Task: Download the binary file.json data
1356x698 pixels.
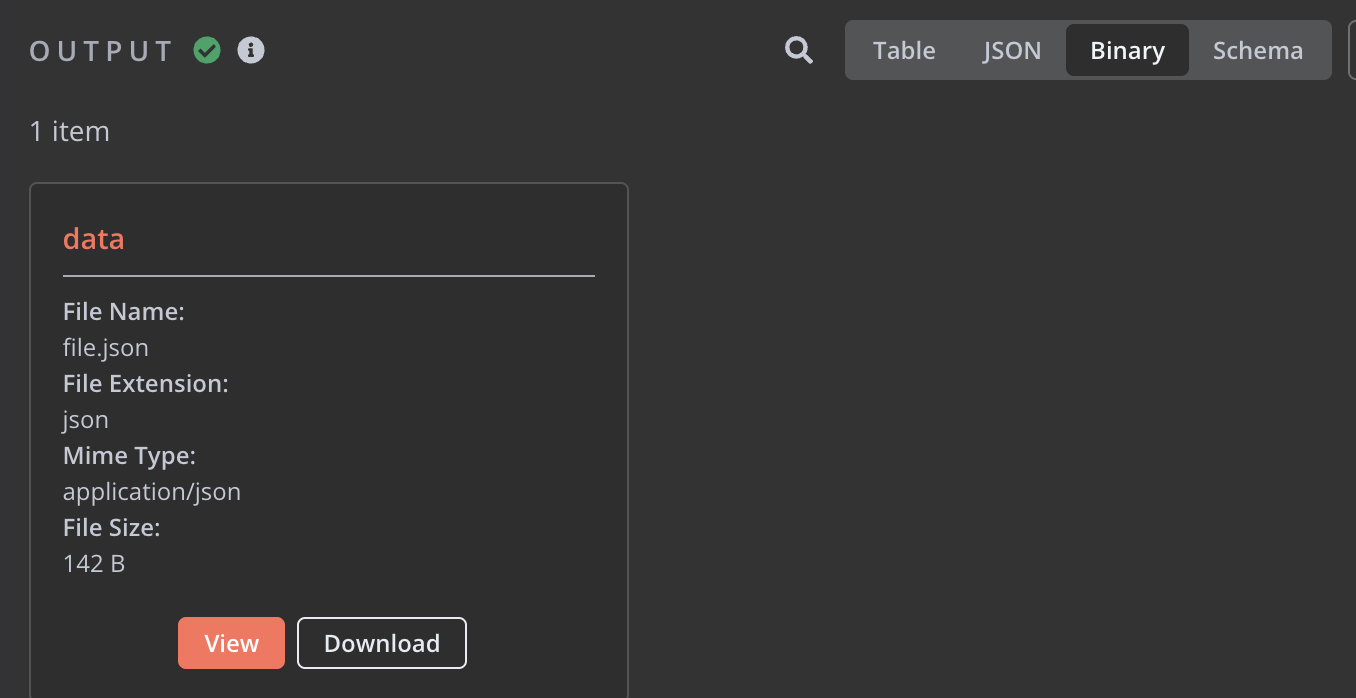Action: point(382,643)
